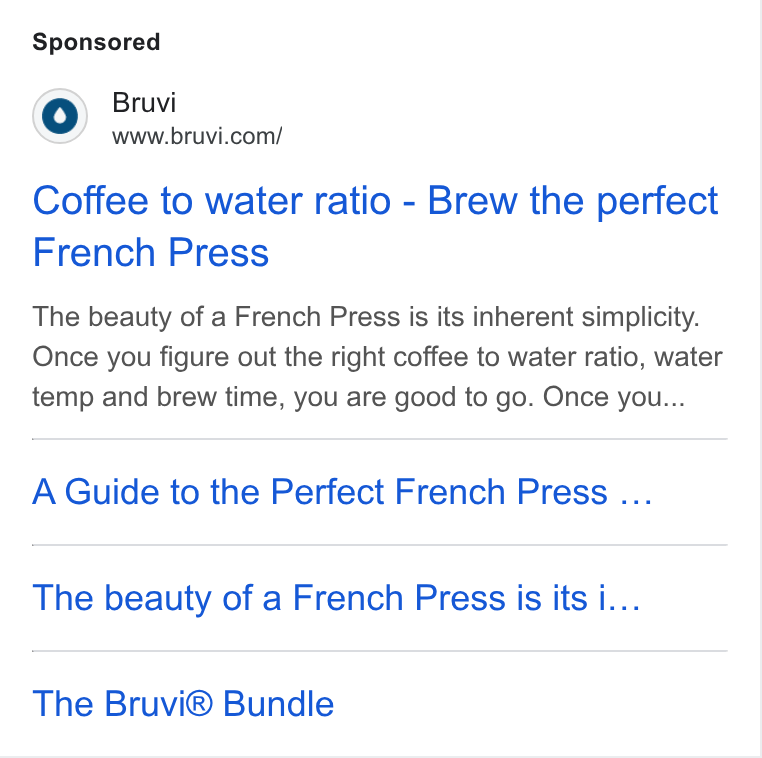This screenshot has height=758, width=762.
Task: Click the word 'Coffee' starting the headline
Action: click(90, 201)
